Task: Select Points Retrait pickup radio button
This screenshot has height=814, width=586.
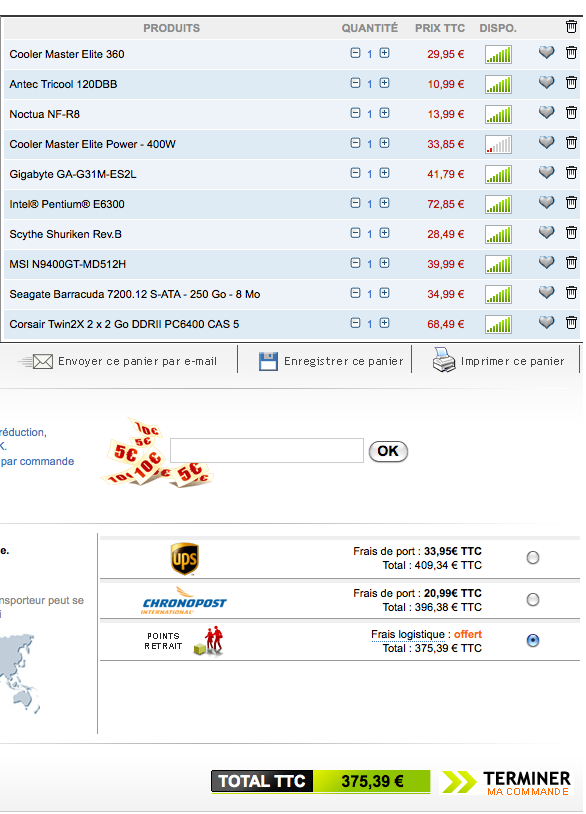Action: (533, 641)
